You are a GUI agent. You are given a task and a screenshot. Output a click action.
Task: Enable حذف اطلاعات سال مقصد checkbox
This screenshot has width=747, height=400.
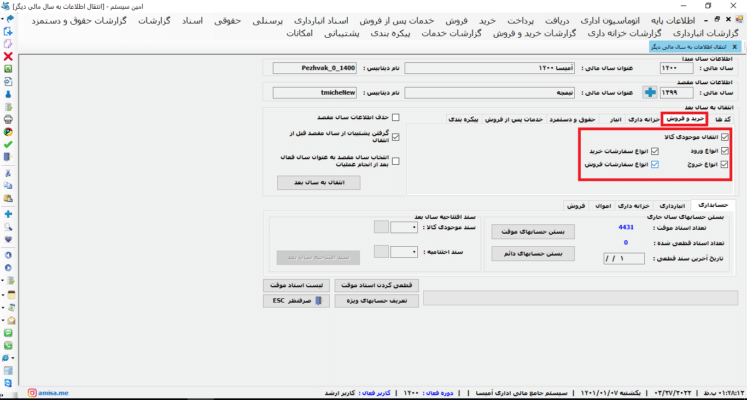(397, 116)
